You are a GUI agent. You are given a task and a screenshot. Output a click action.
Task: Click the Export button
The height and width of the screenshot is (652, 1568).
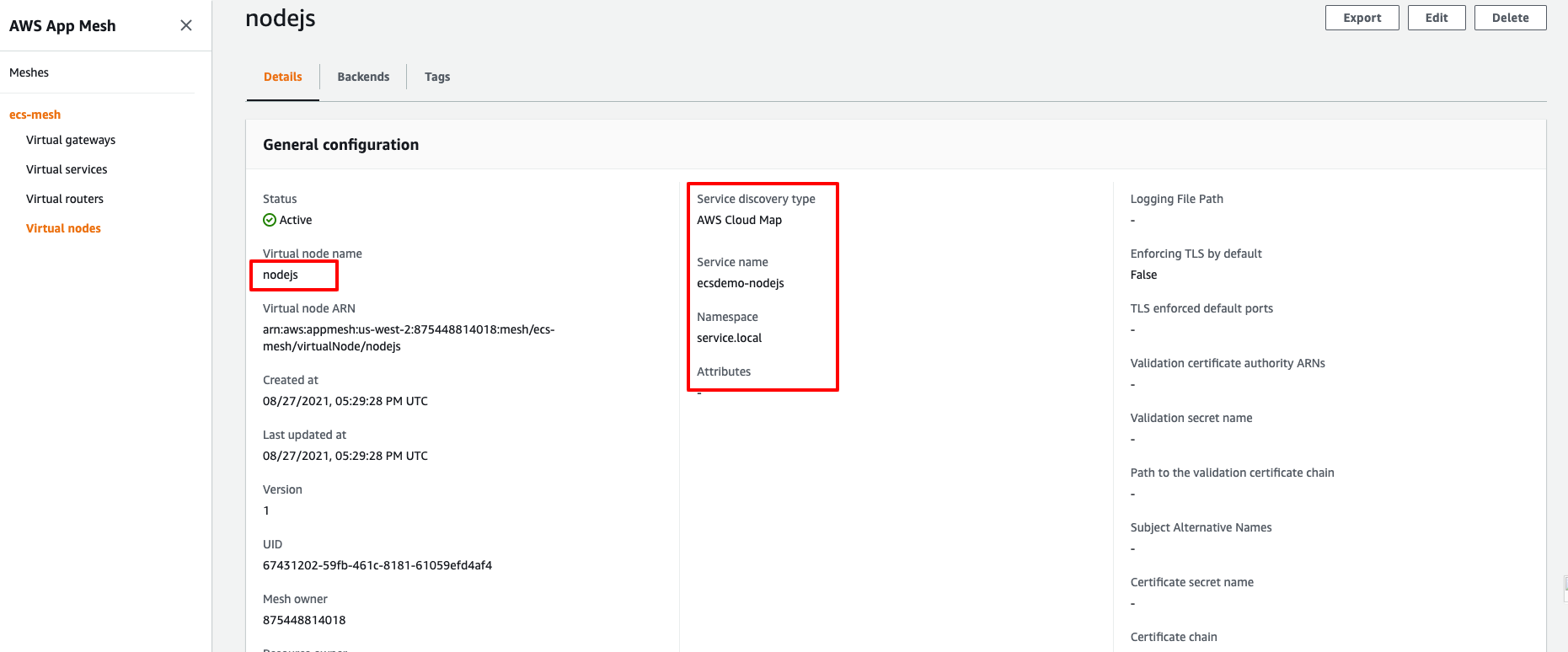[1362, 18]
